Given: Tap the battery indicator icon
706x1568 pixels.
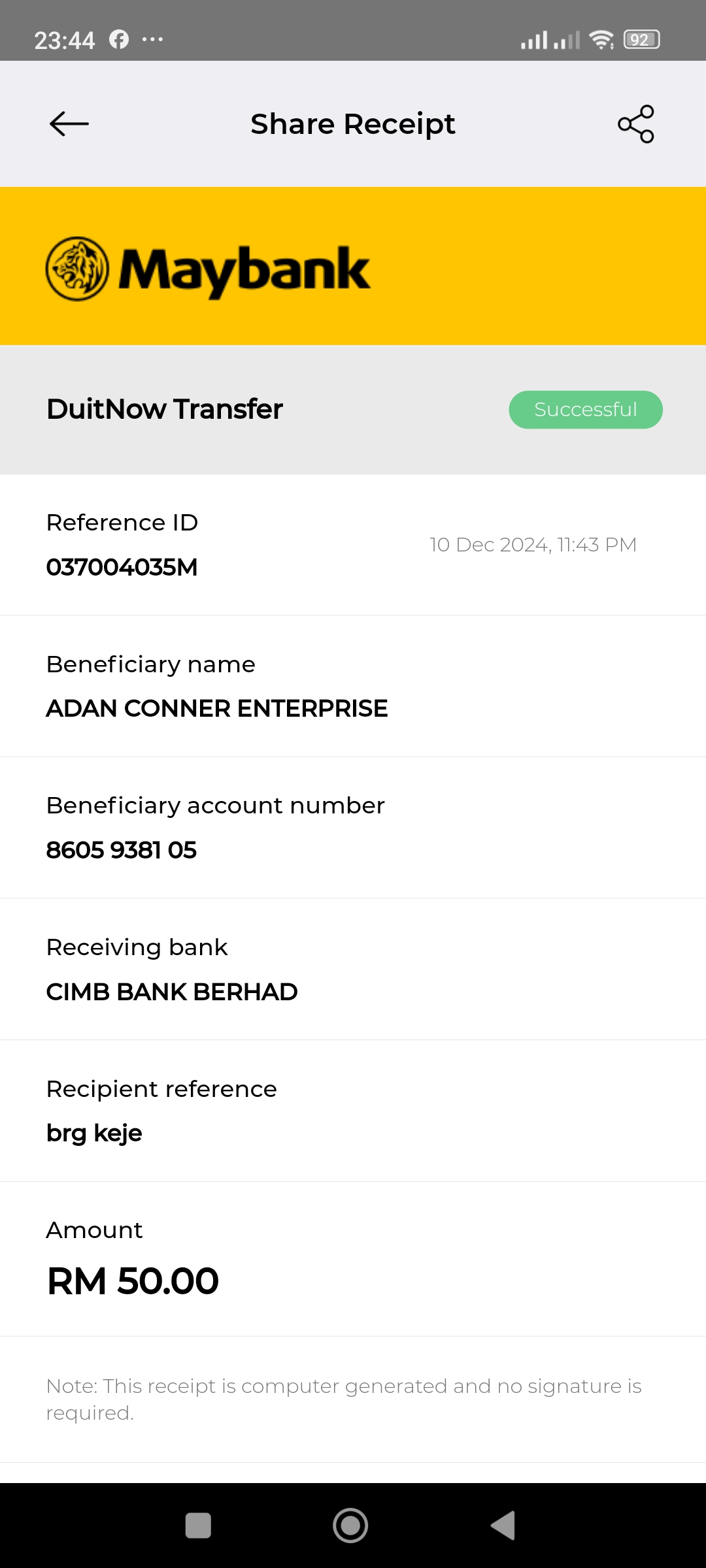Looking at the screenshot, I should (641, 40).
